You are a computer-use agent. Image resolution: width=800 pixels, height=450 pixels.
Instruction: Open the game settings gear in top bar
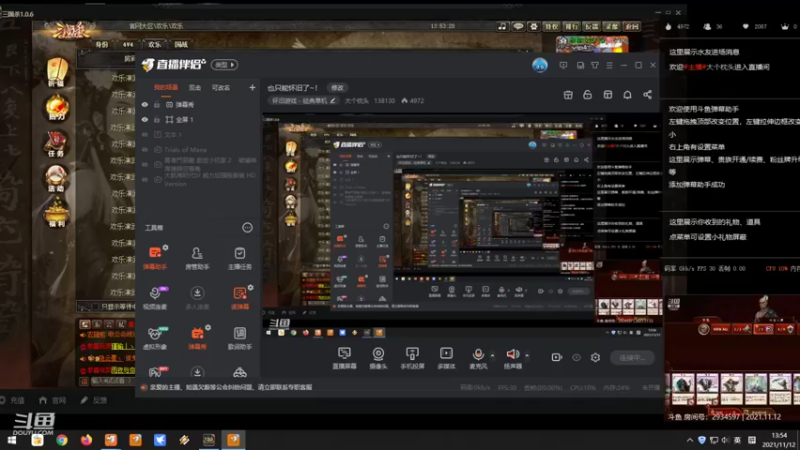534,26
